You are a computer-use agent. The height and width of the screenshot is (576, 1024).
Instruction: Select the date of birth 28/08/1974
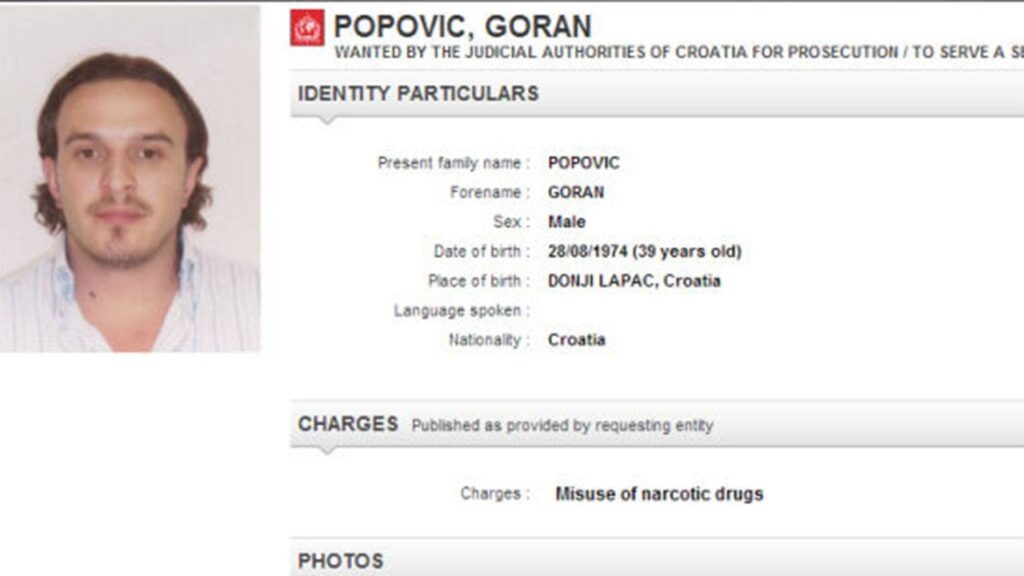click(644, 251)
